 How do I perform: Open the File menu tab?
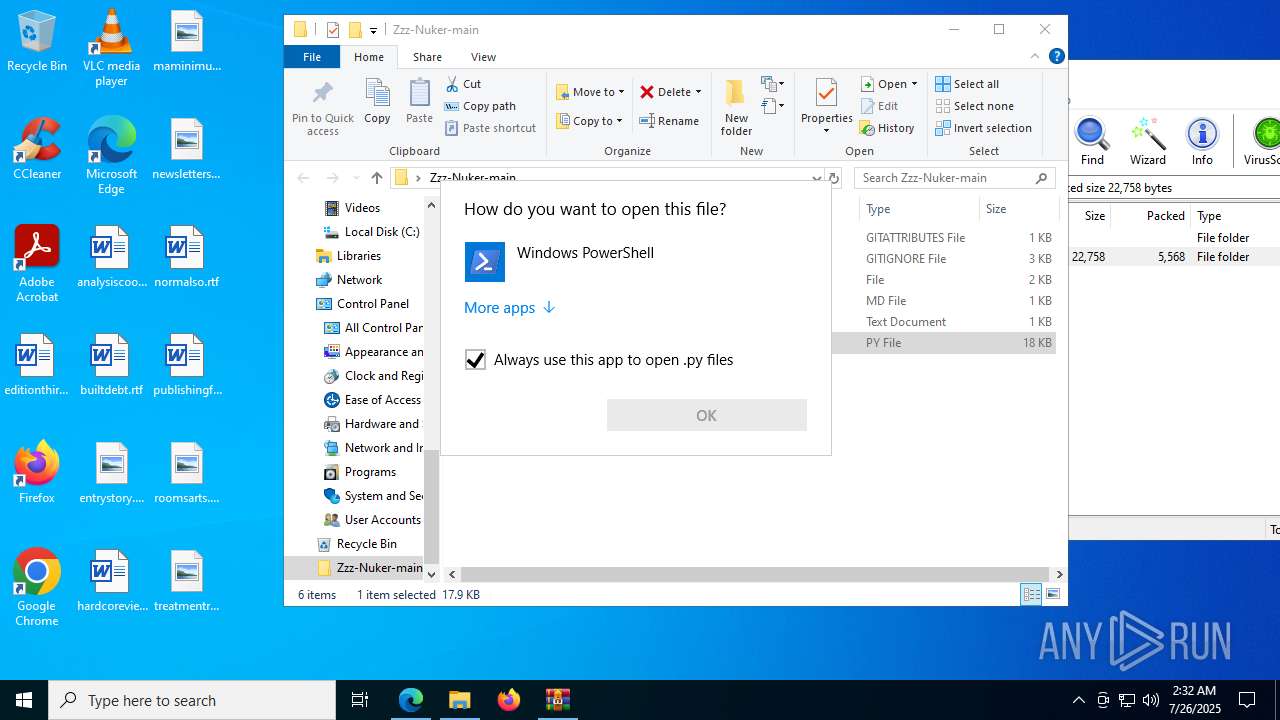point(312,57)
